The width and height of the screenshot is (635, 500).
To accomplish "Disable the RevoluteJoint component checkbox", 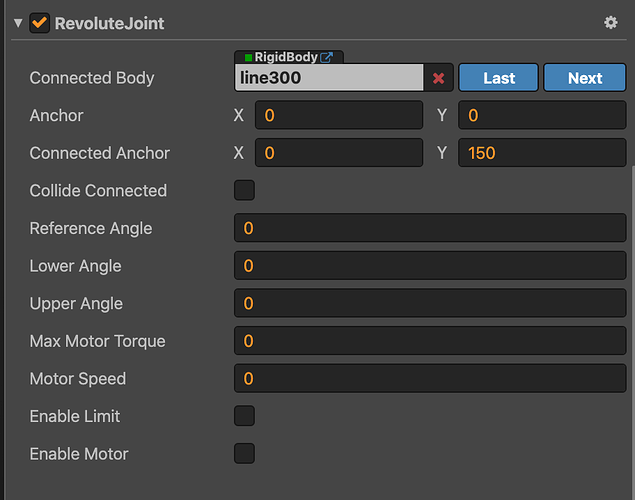I will tap(40, 22).
